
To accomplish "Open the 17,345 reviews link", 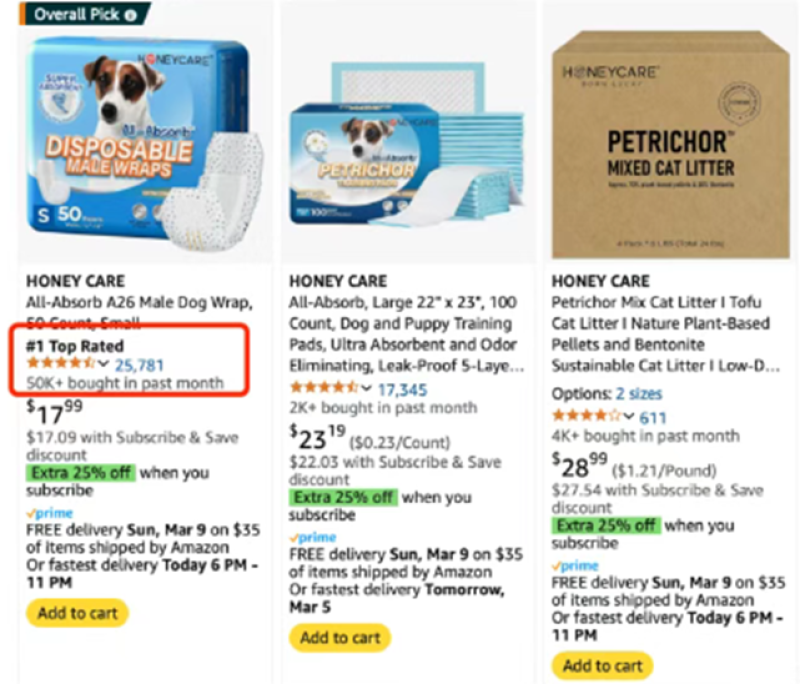I will pyautogui.click(x=402, y=390).
